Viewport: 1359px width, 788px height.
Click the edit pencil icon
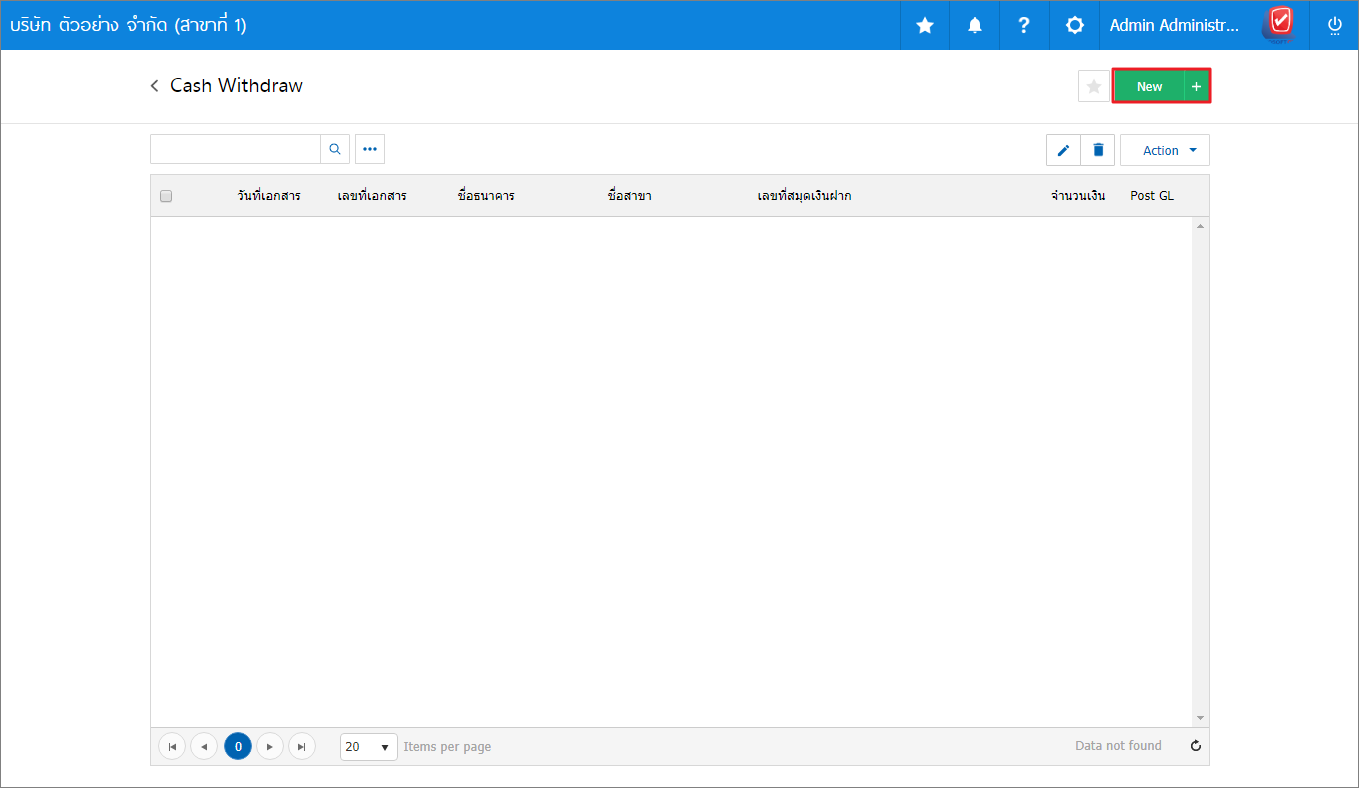point(1063,150)
